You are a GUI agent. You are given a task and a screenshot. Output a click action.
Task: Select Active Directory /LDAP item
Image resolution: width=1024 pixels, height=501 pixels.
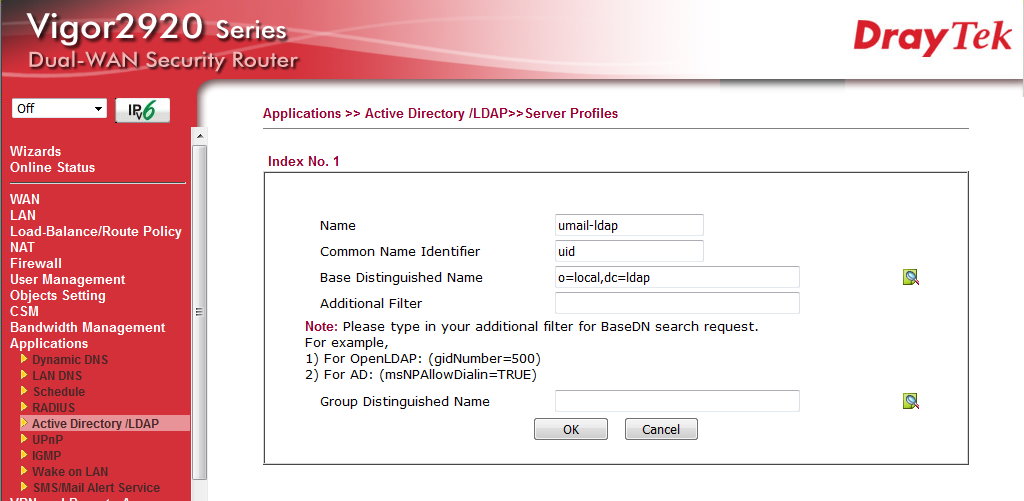tap(95, 423)
